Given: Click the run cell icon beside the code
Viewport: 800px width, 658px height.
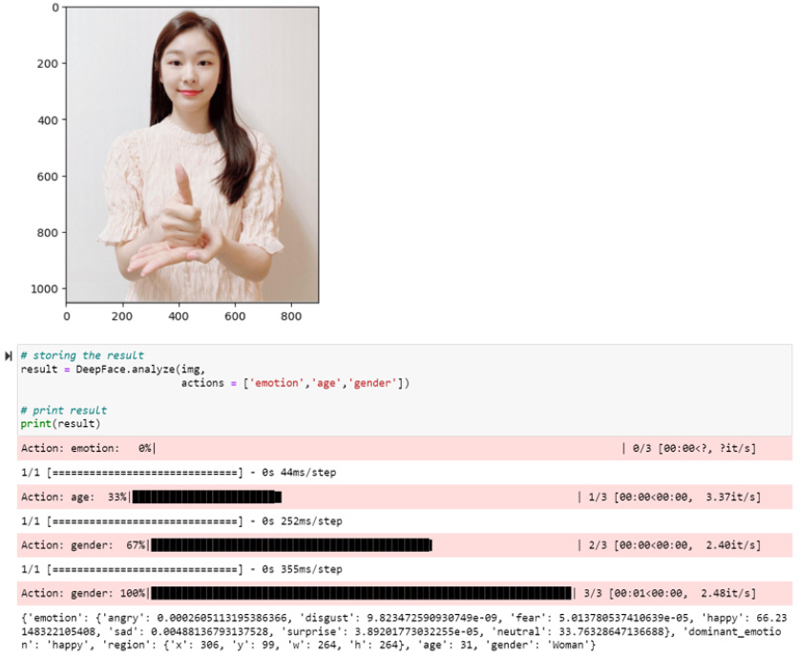Looking at the screenshot, I should coord(8,356).
